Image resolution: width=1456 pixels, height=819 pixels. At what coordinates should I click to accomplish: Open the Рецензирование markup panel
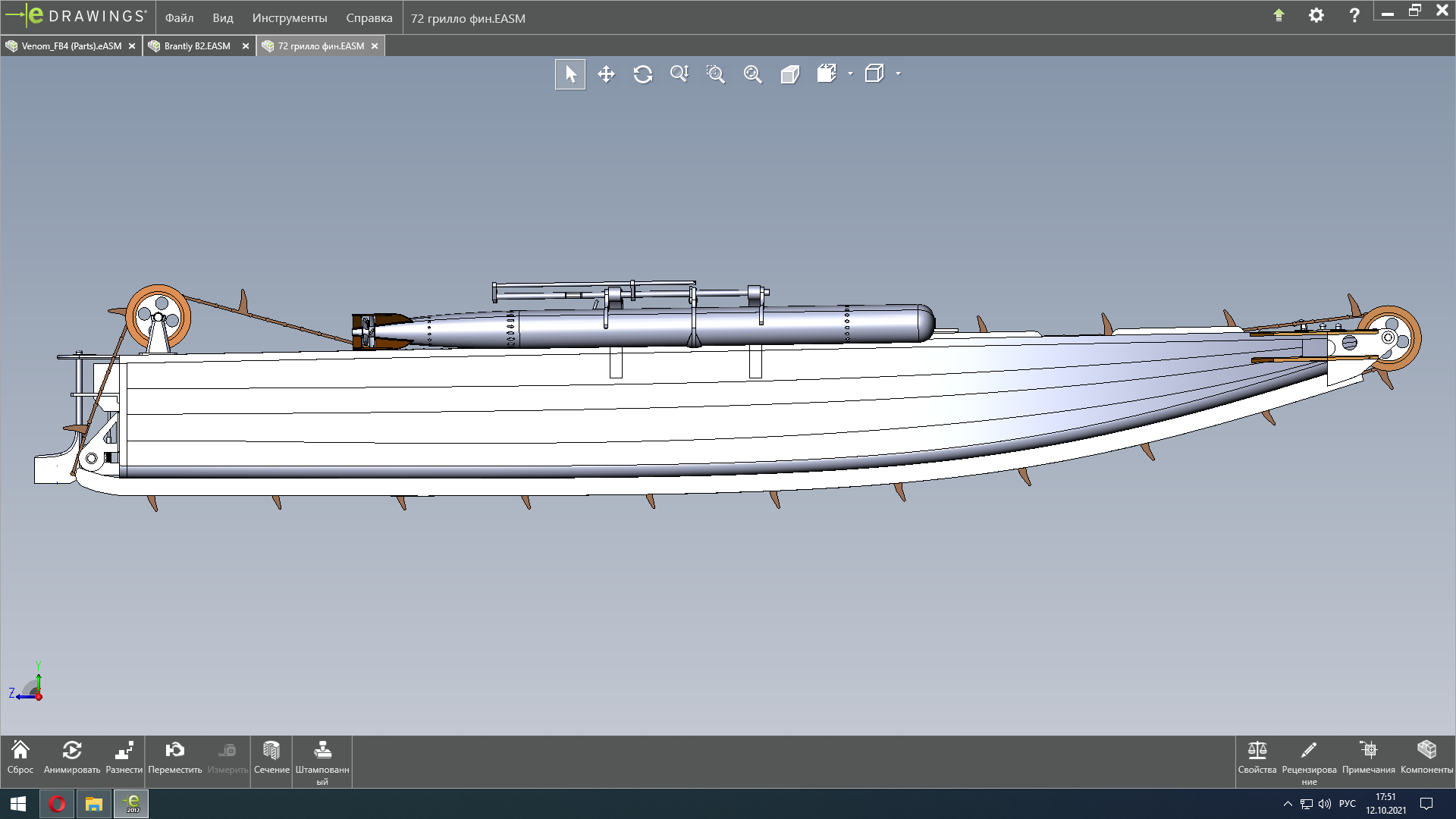tap(1310, 762)
